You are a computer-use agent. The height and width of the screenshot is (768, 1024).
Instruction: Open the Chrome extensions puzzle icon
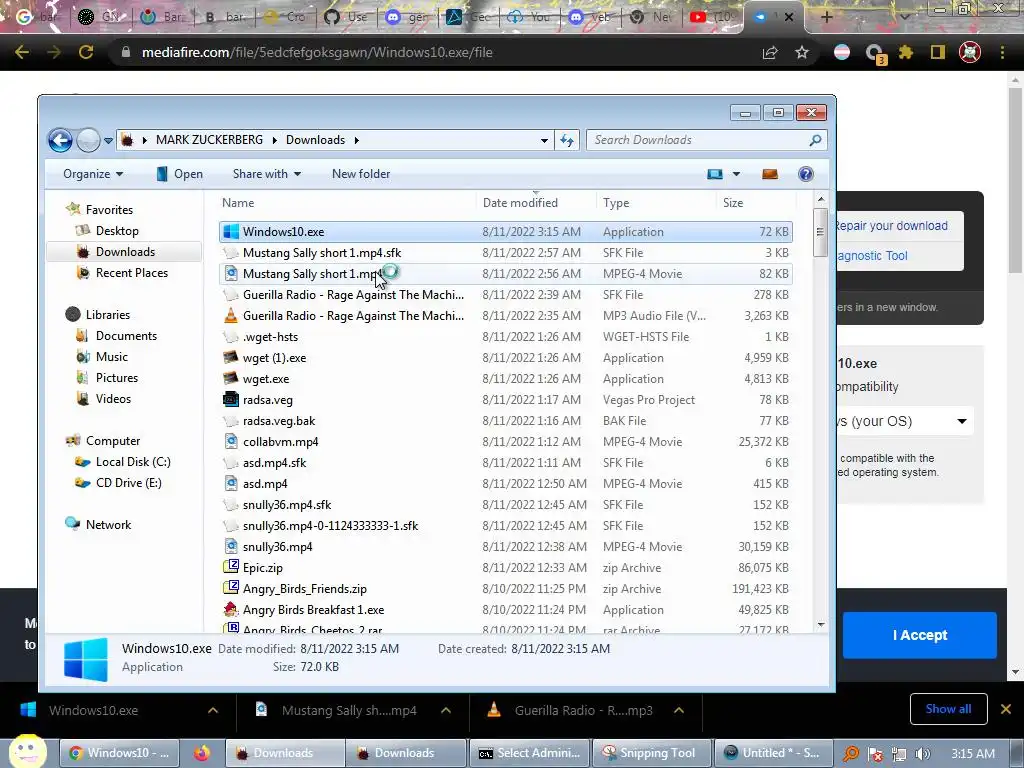(906, 52)
